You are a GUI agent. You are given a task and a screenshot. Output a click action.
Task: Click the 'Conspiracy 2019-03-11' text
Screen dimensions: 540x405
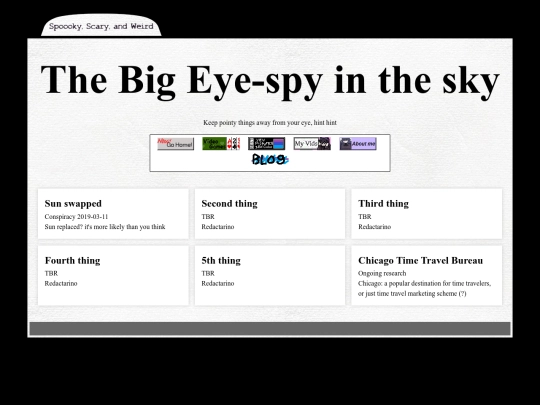click(x=76, y=217)
